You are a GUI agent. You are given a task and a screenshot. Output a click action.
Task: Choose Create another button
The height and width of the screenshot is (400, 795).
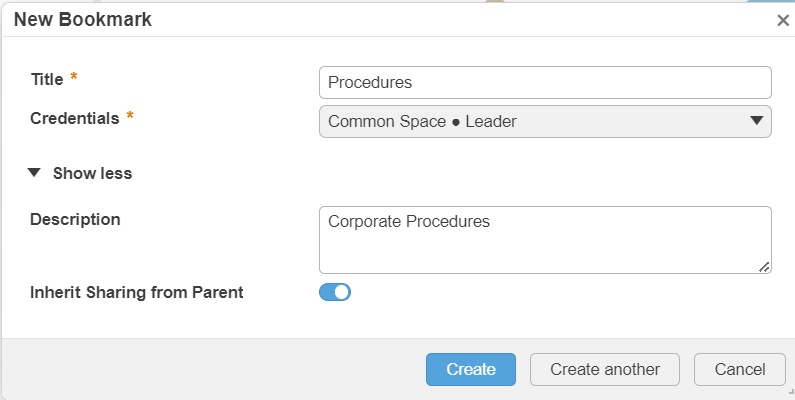point(605,369)
